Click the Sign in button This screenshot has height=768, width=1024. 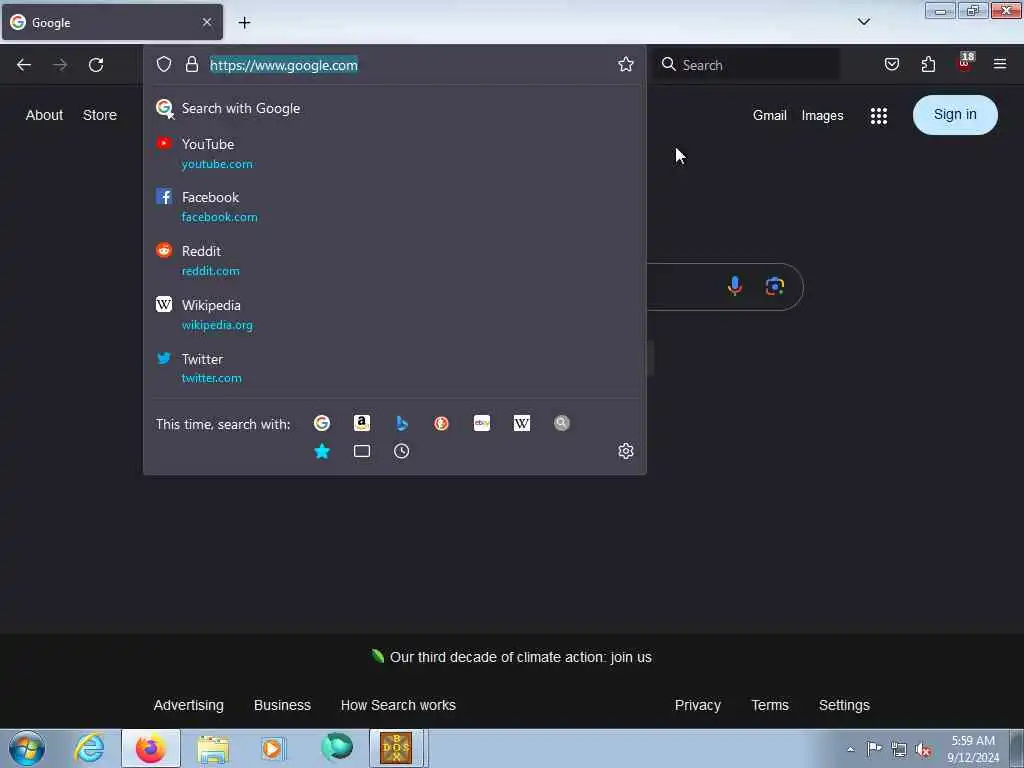pos(955,115)
